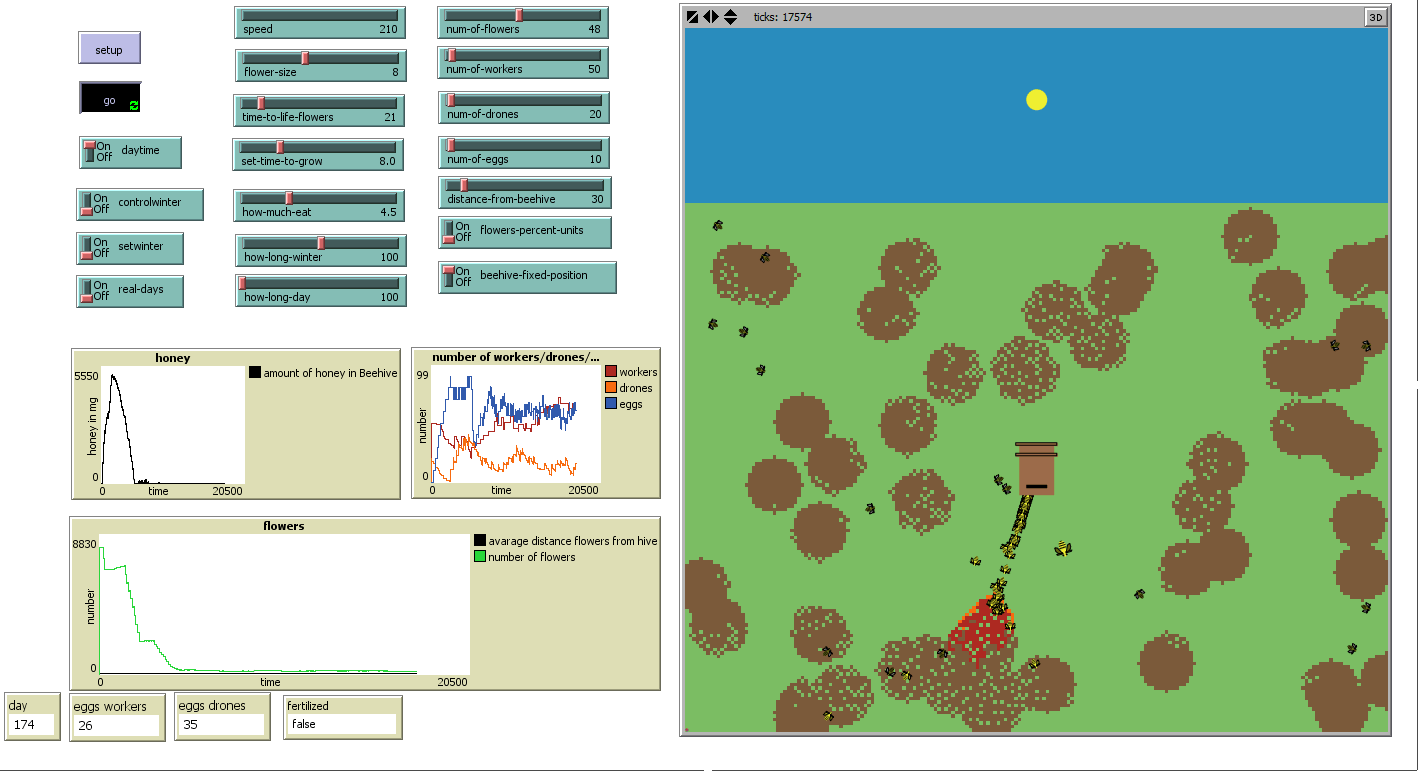Click the green forever-loop icon on go button
1418x771 pixels.
pos(134,104)
